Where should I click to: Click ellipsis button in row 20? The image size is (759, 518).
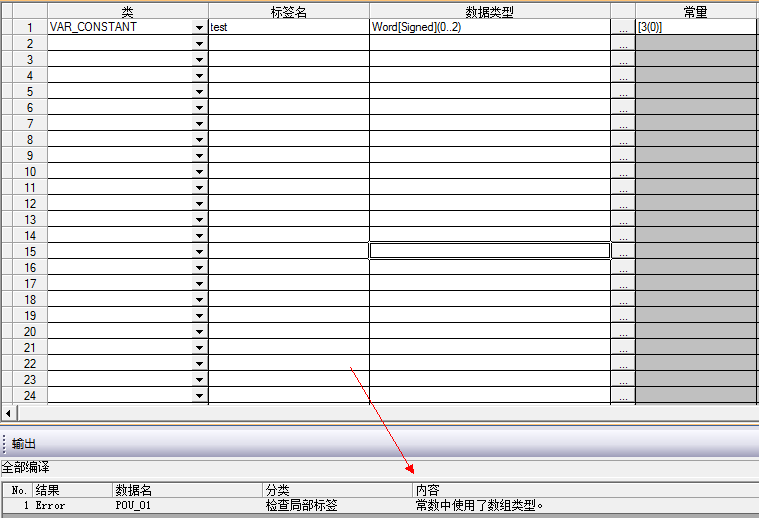point(623,332)
